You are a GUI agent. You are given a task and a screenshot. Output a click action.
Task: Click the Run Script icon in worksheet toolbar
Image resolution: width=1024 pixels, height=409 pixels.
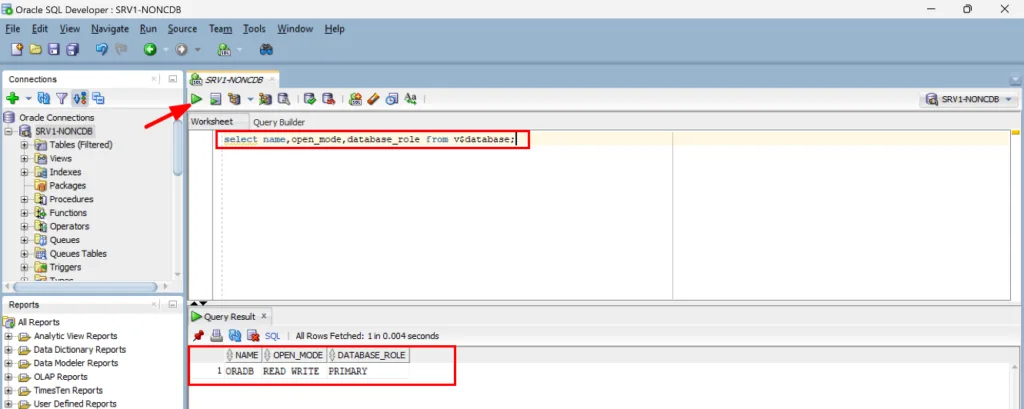216,99
